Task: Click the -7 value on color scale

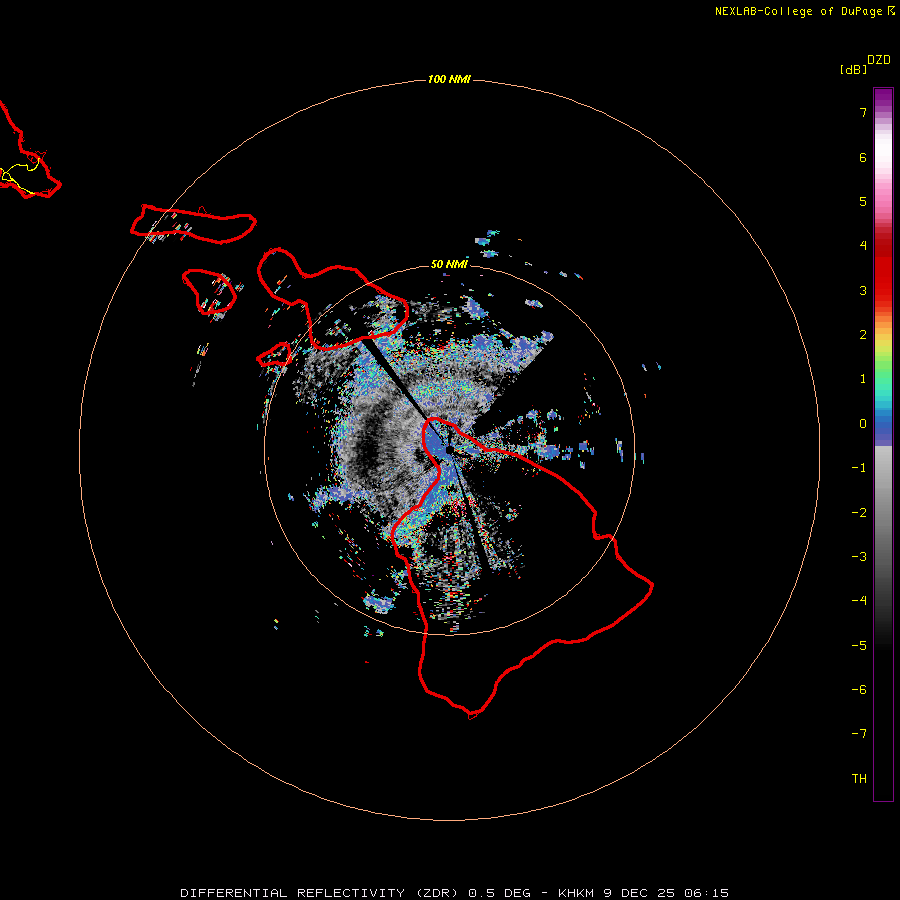Action: (859, 734)
